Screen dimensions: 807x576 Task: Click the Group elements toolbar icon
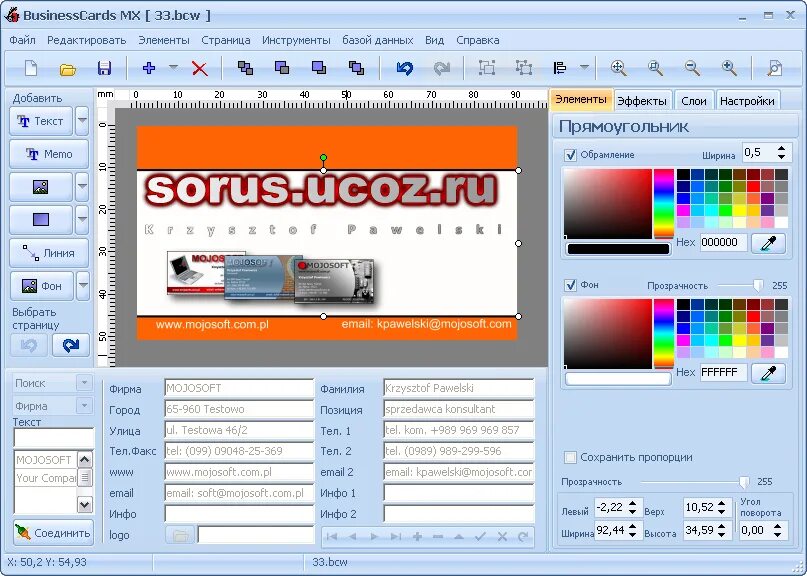pyautogui.click(x=486, y=68)
